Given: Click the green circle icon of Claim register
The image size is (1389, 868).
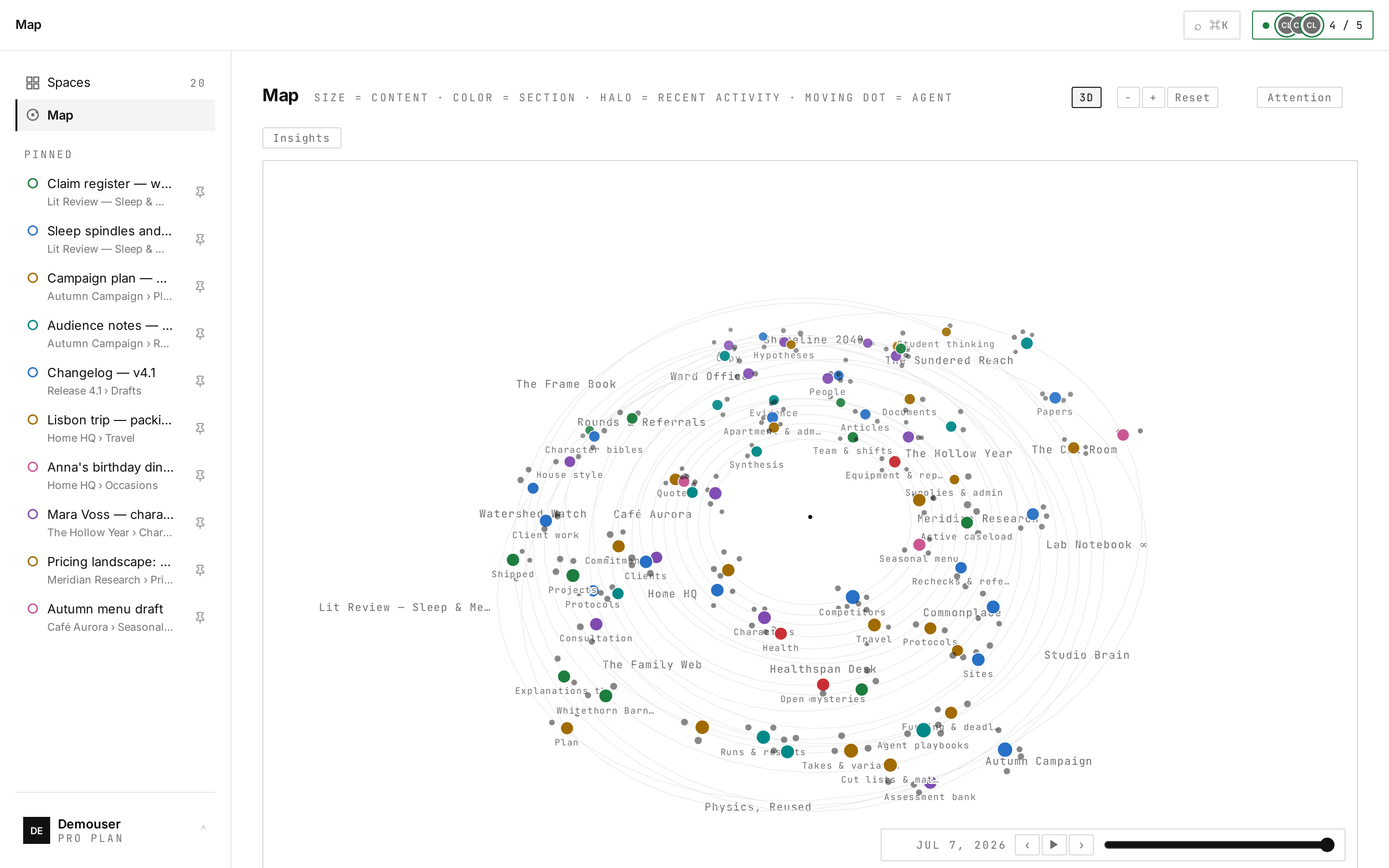Looking at the screenshot, I should coord(33,183).
